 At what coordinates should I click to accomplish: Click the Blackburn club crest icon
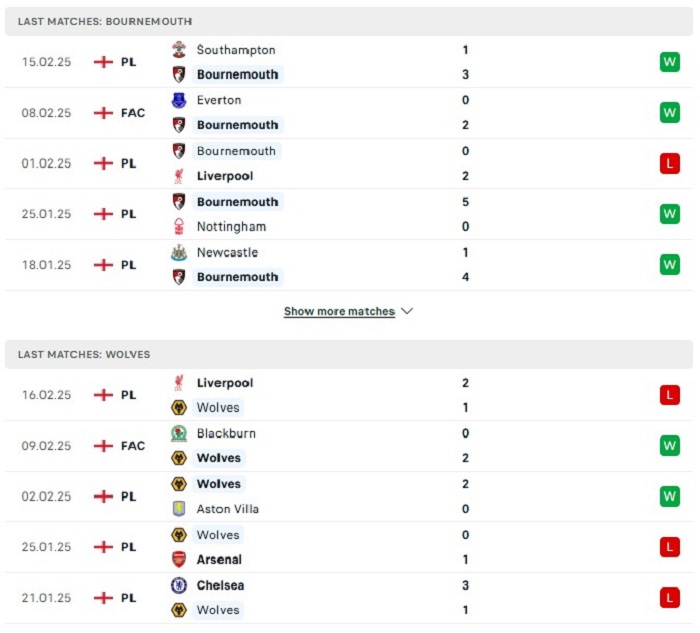(x=179, y=433)
